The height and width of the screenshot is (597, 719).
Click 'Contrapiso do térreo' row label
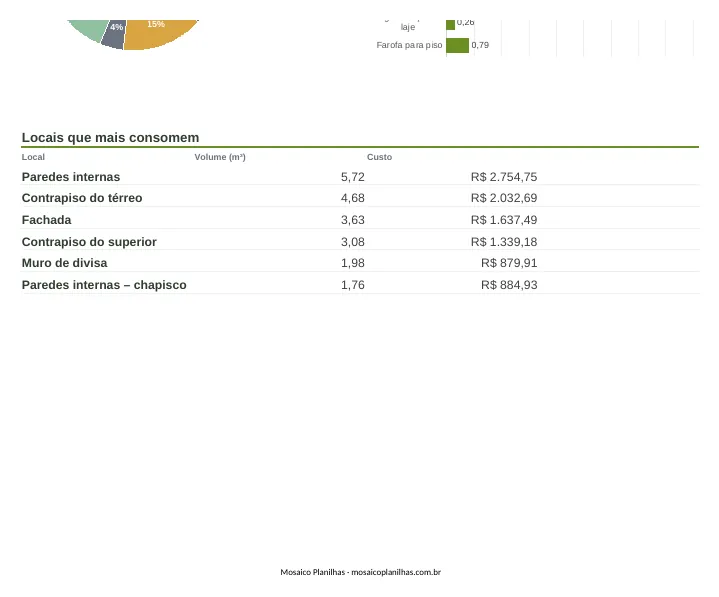point(82,198)
